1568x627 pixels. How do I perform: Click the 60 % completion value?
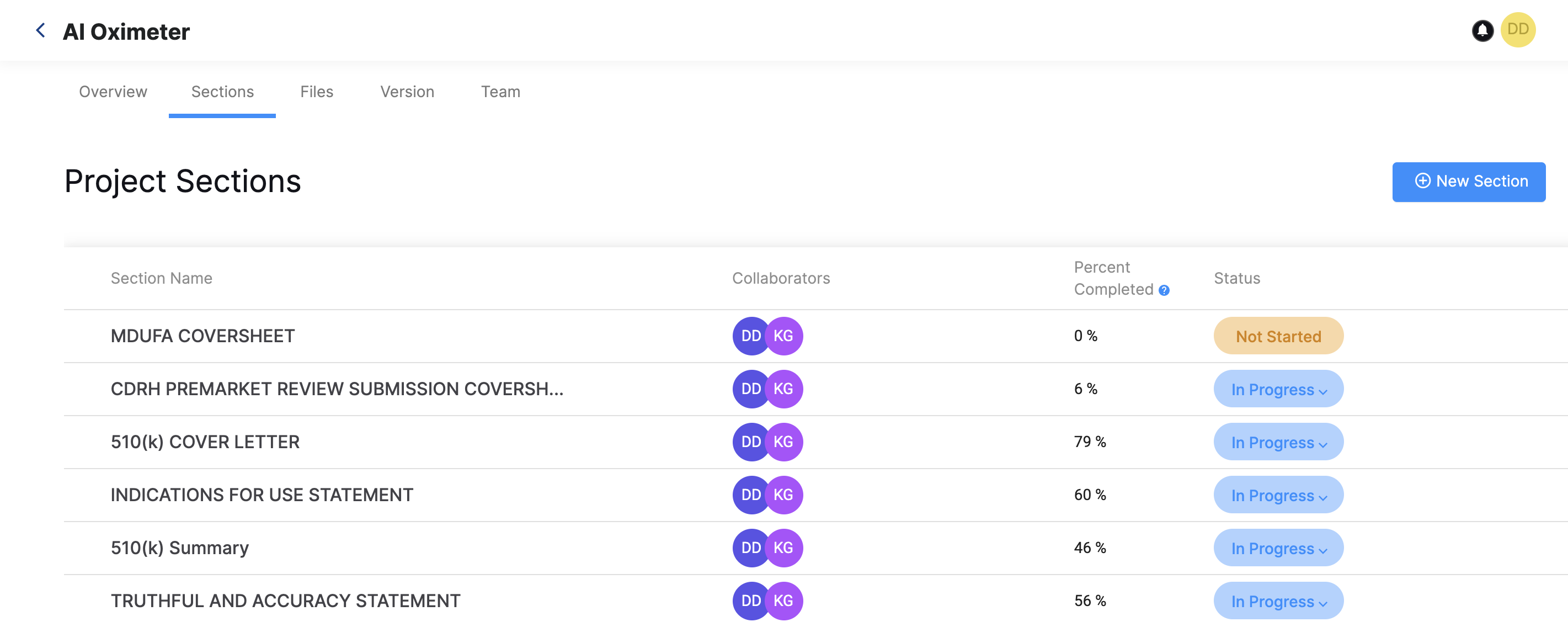tap(1090, 495)
